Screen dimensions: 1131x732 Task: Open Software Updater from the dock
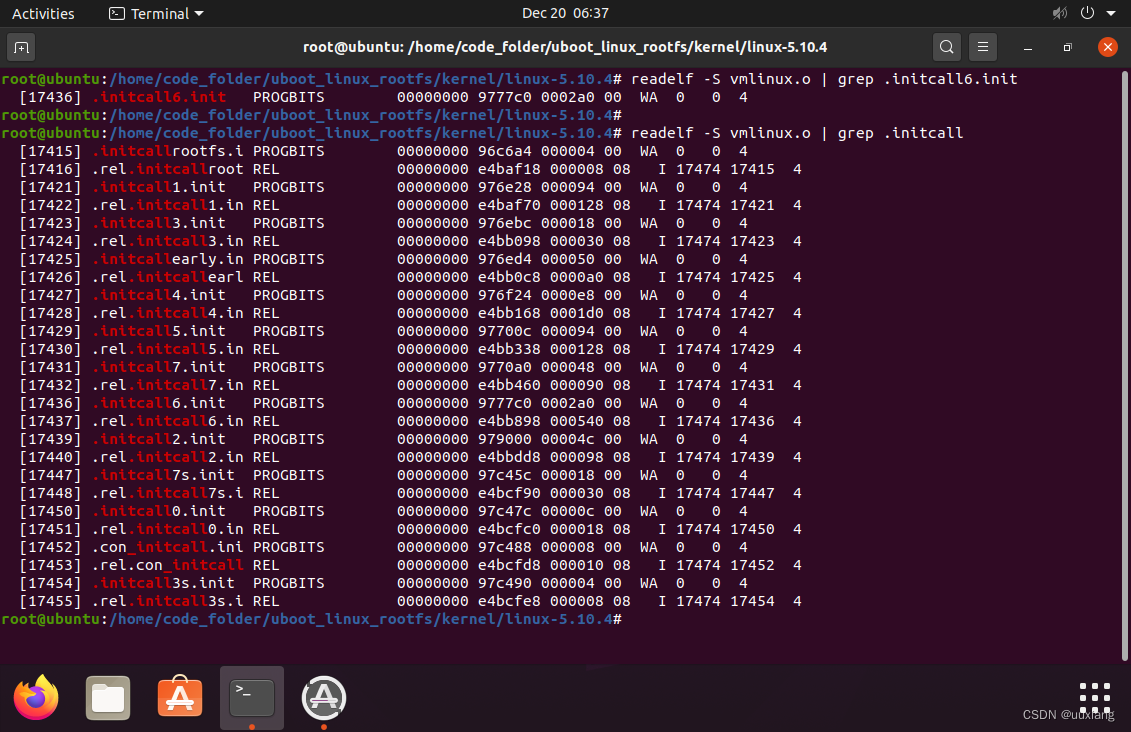(x=324, y=697)
